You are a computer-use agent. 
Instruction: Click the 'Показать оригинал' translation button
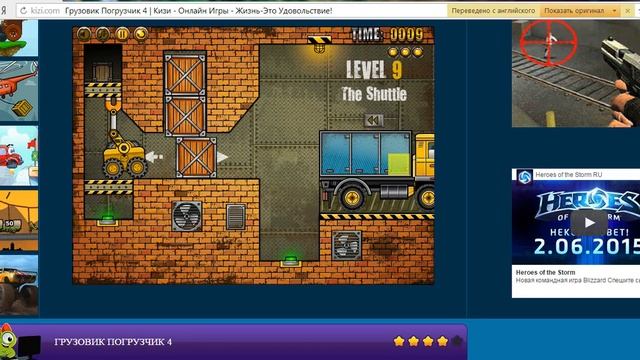tap(574, 11)
